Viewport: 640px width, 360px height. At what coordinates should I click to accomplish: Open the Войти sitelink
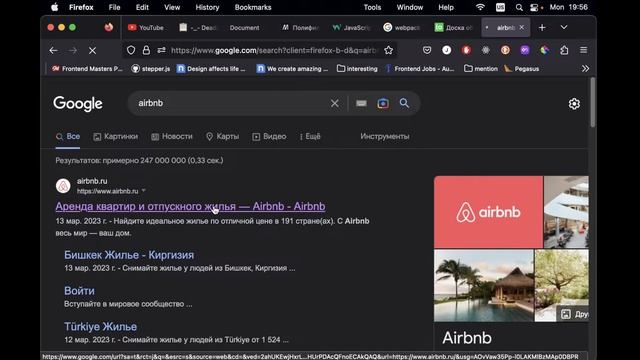pyautogui.click(x=79, y=291)
